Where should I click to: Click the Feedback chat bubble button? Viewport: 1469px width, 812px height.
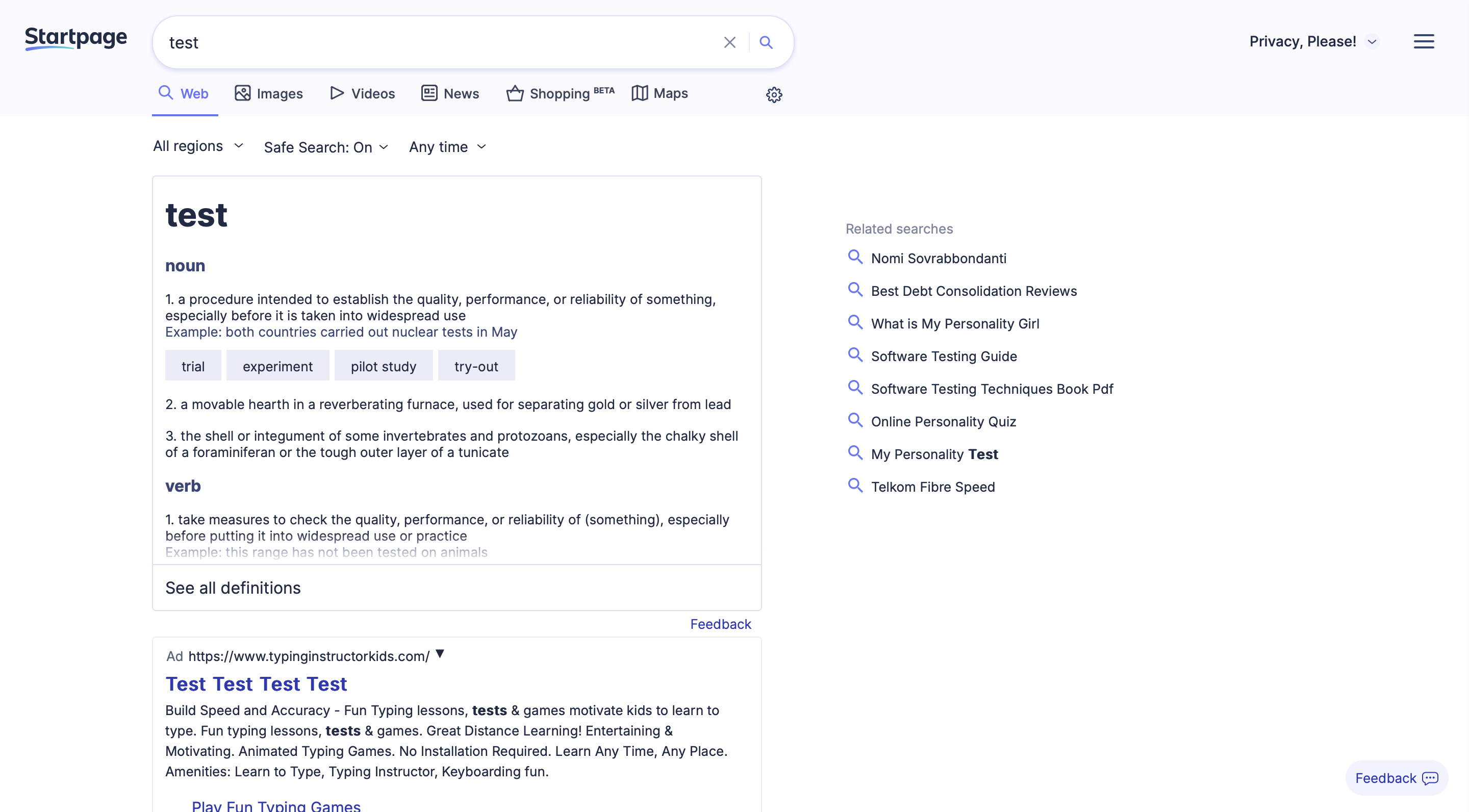tap(1396, 778)
